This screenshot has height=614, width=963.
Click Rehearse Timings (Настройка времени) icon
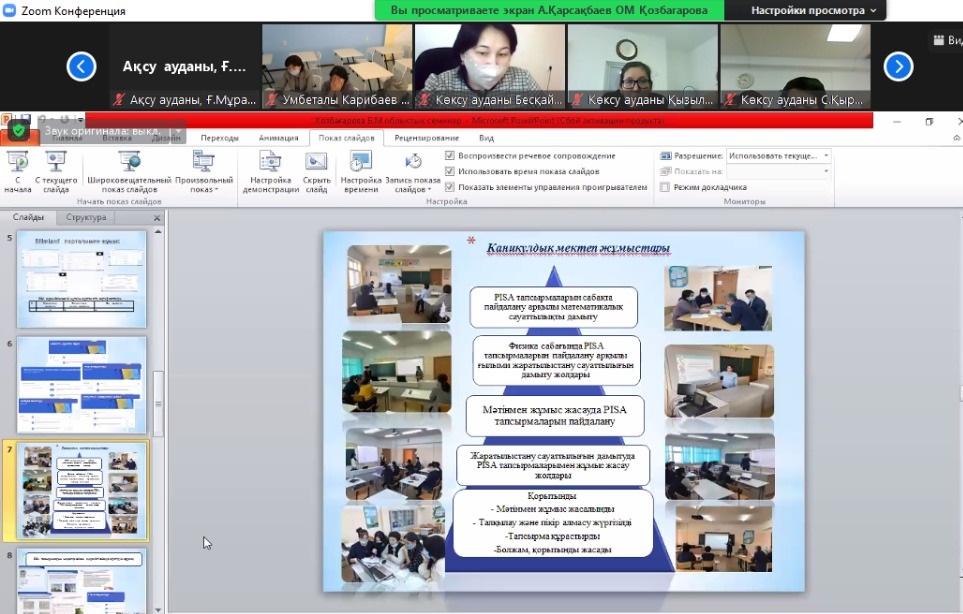click(361, 162)
